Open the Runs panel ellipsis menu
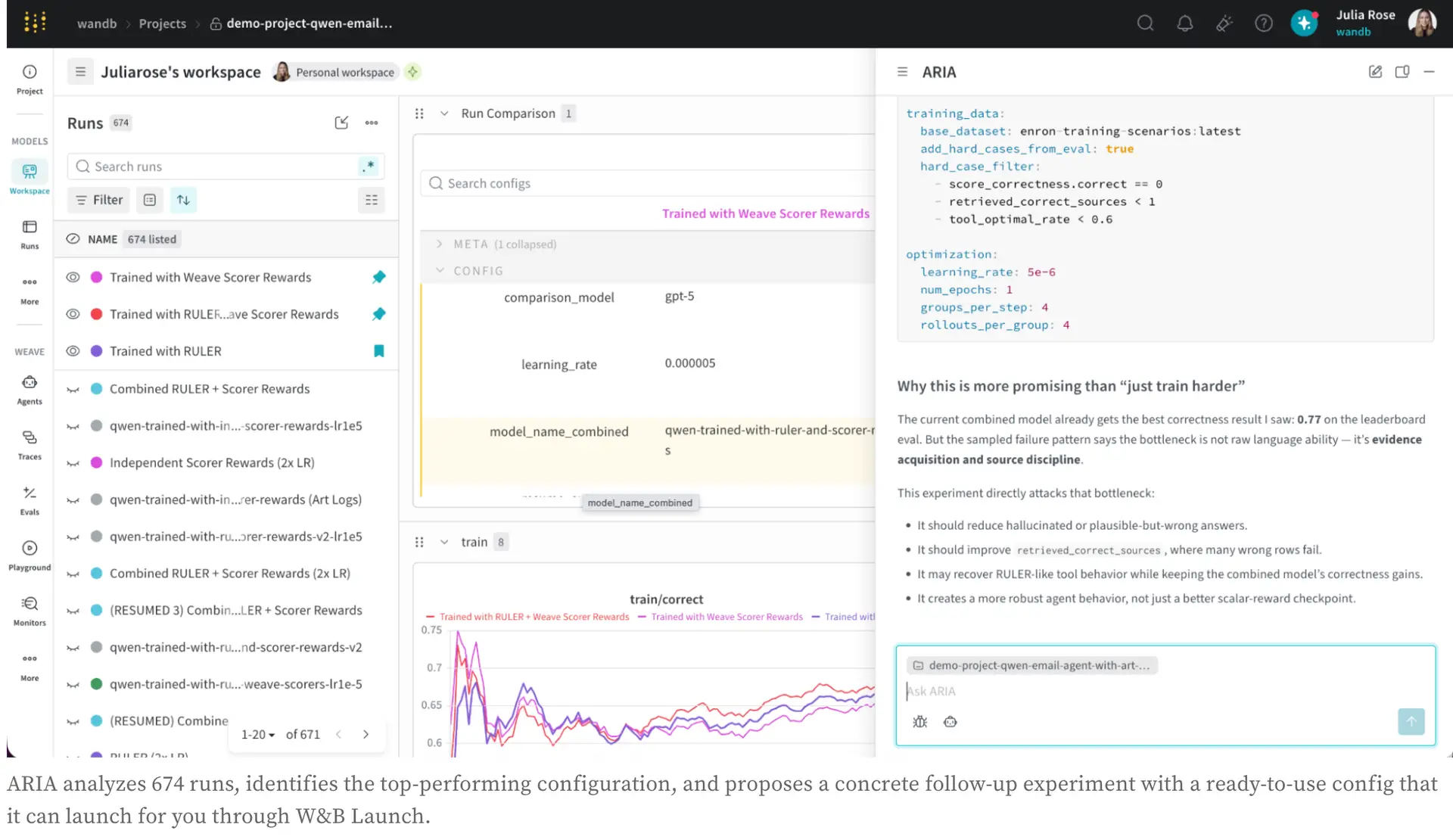Viewport: 1453px width, 840px height. coord(372,123)
